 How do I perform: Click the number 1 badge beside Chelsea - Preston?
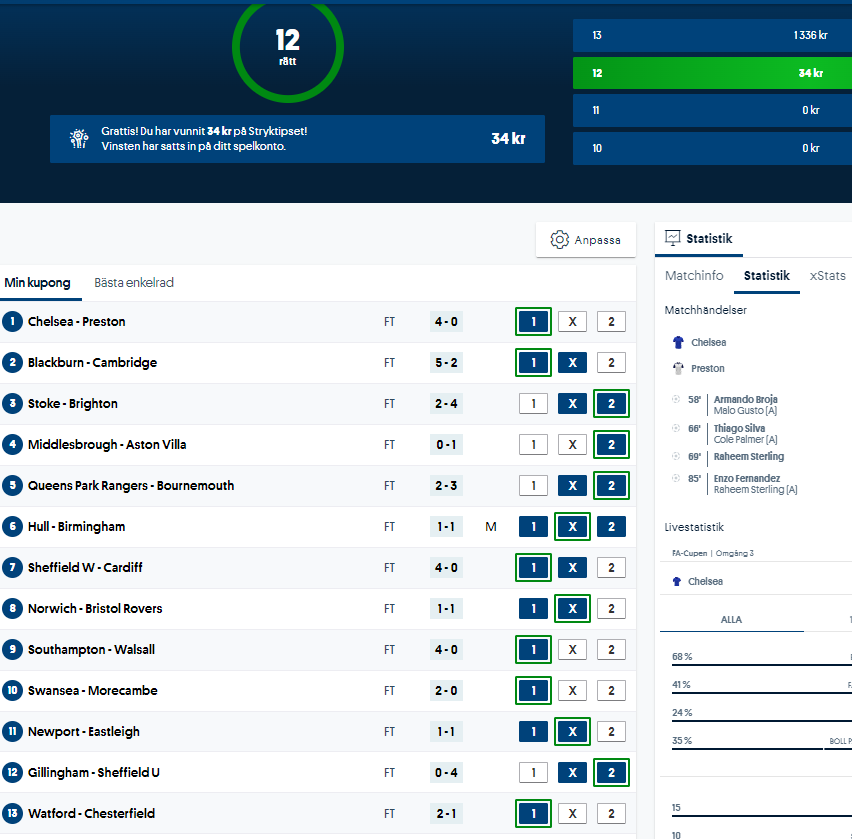pyautogui.click(x=12, y=322)
